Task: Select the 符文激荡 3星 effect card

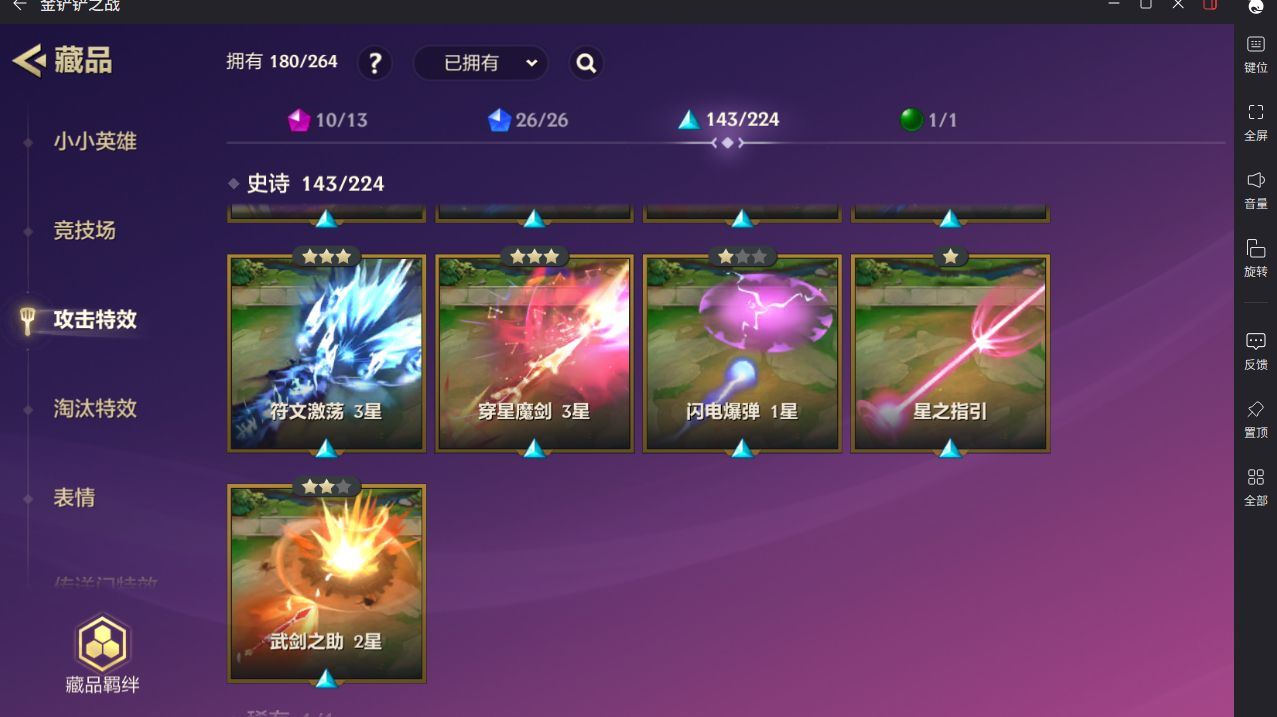Action: [x=327, y=352]
